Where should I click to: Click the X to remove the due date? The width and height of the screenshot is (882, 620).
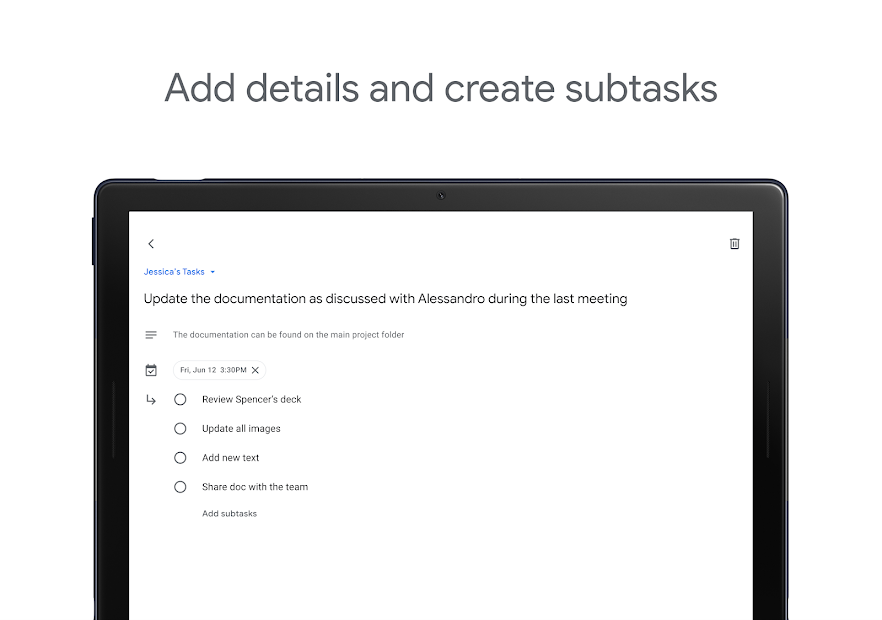click(x=255, y=370)
